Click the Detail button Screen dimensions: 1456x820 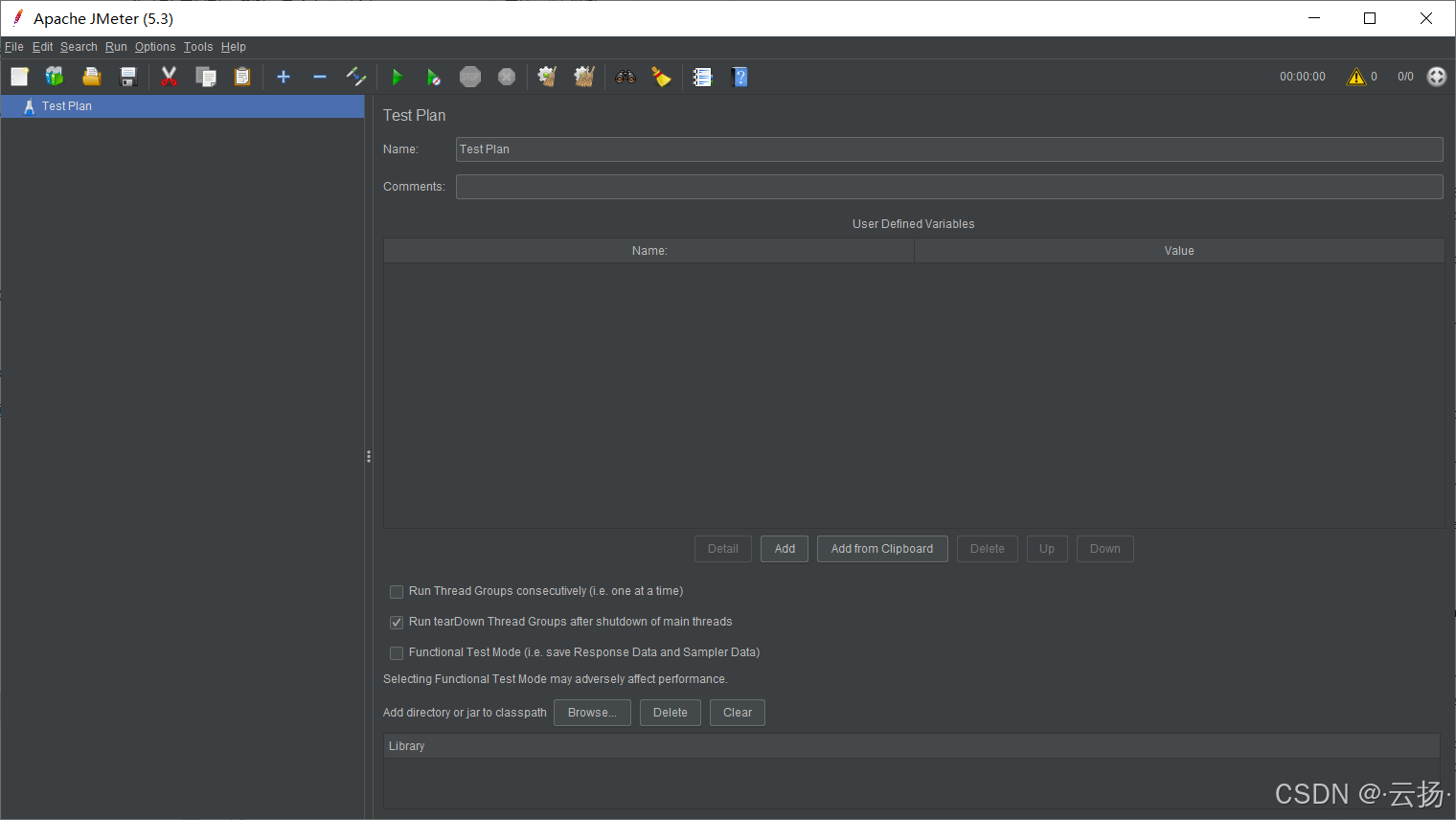click(x=723, y=549)
